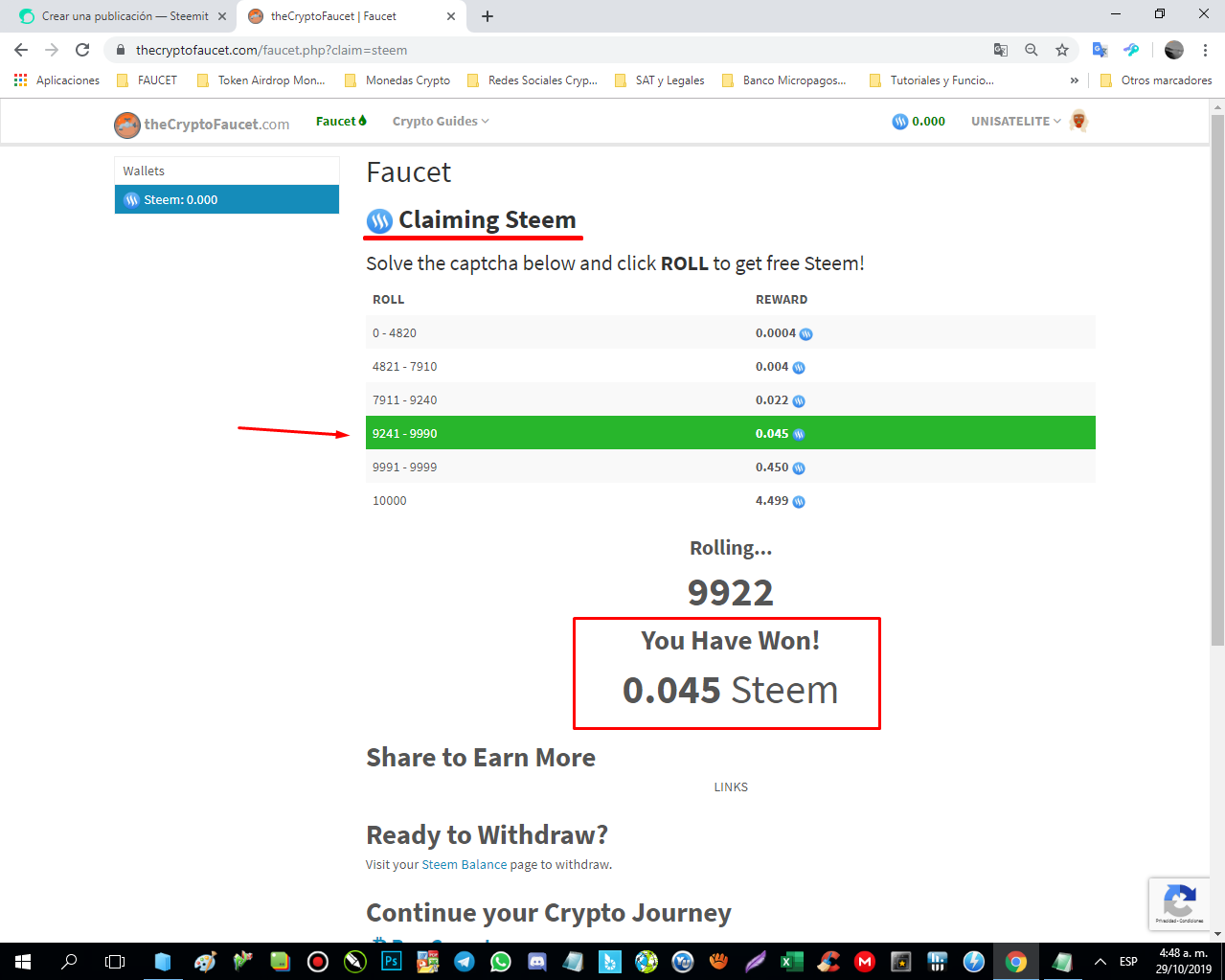
Task: Click the user avatar in site header
Action: click(x=1078, y=121)
